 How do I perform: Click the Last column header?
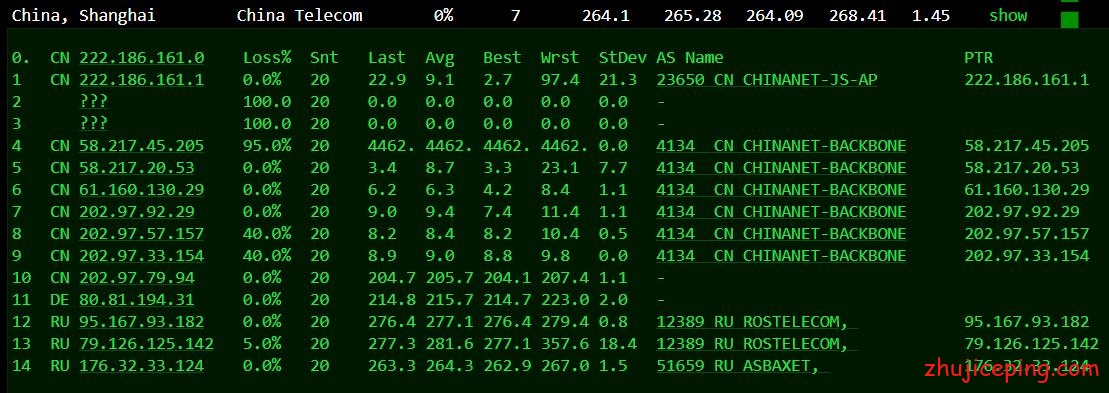(387, 58)
